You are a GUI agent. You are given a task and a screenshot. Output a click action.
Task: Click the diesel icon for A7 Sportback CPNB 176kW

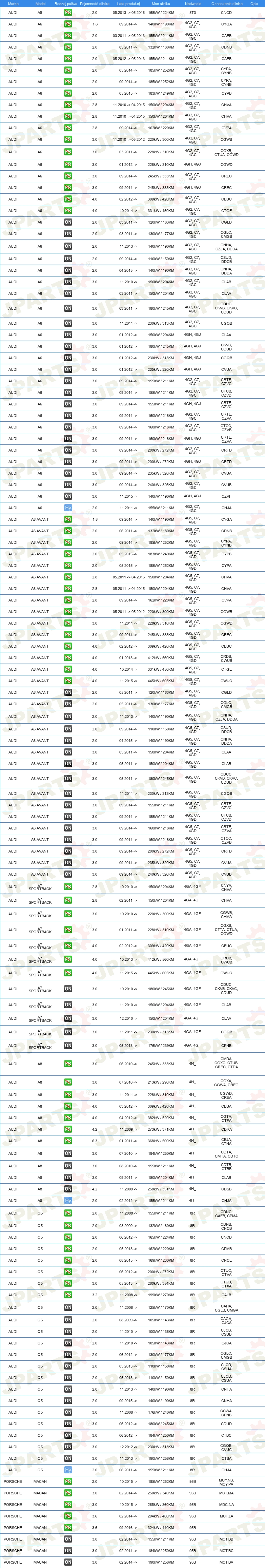coord(68,1045)
